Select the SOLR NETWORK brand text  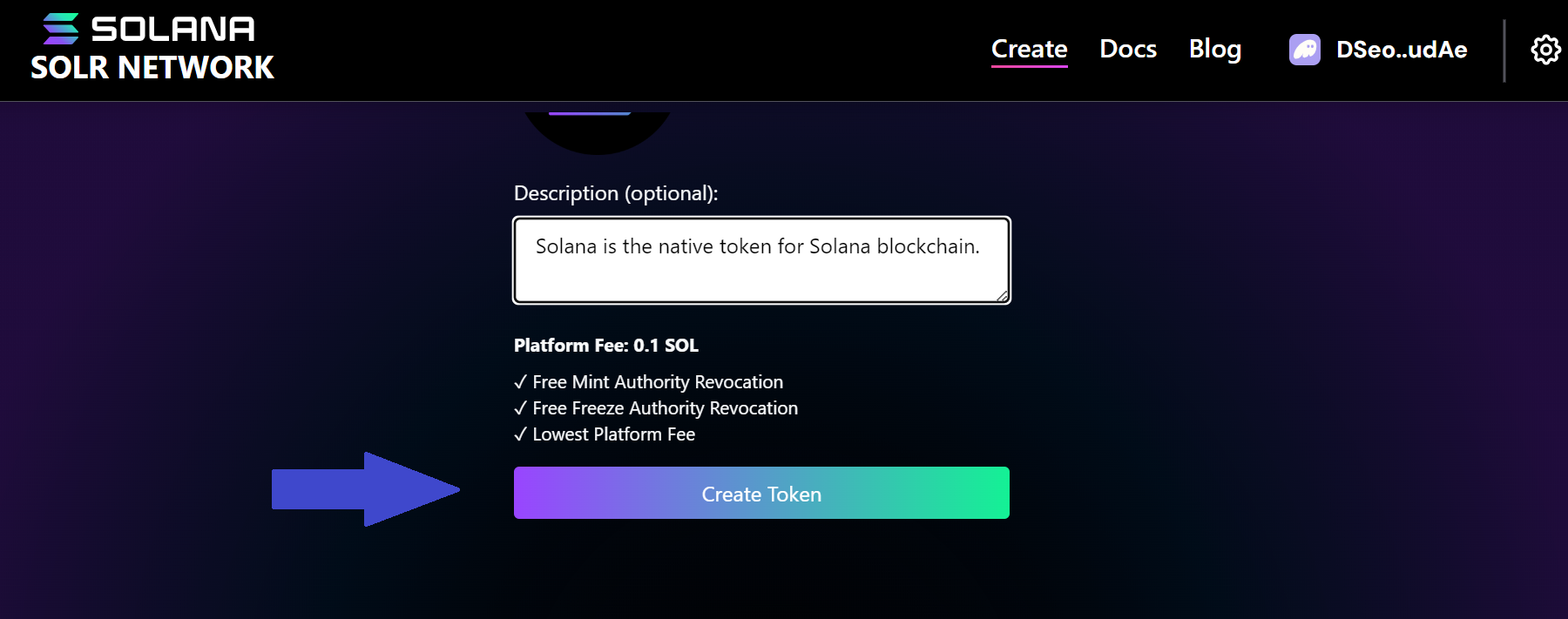click(x=152, y=67)
